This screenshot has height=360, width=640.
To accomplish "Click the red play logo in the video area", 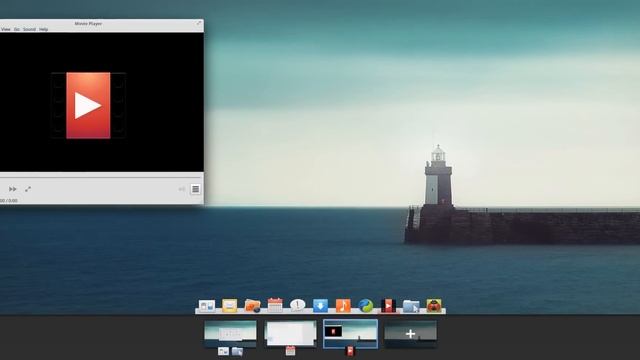I will (88, 105).
